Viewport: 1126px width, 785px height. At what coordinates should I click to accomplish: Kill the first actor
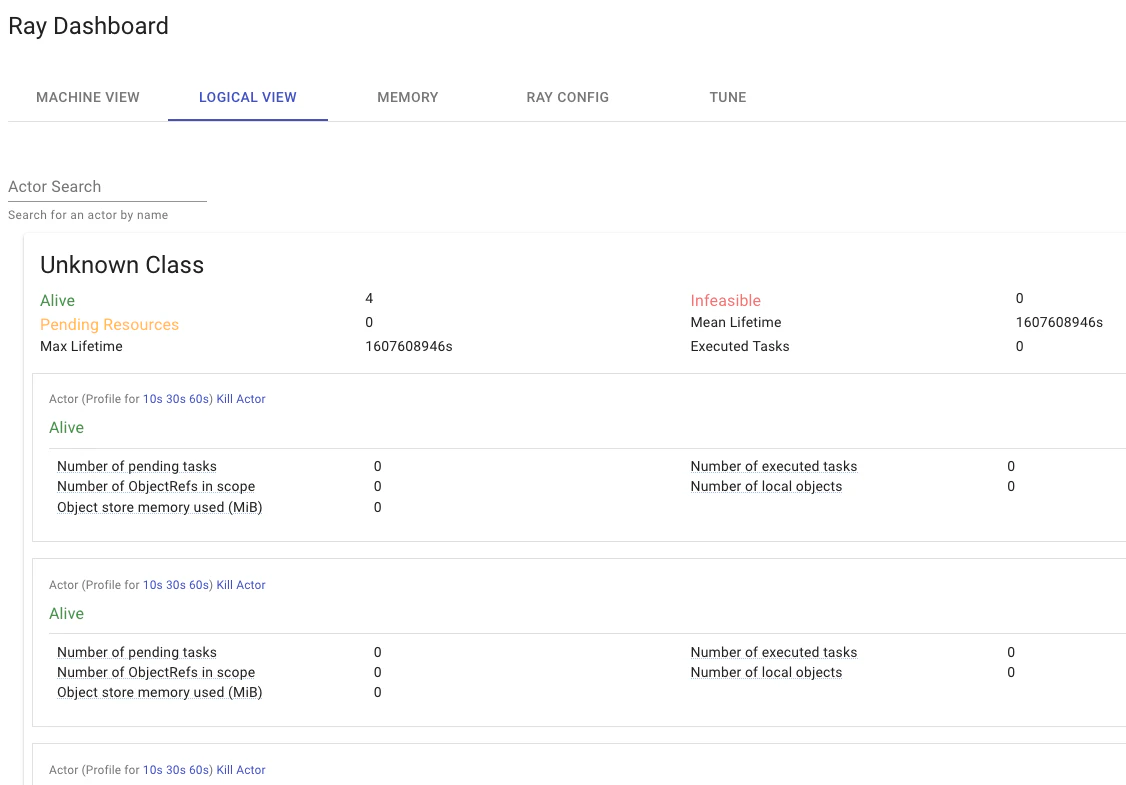[241, 399]
